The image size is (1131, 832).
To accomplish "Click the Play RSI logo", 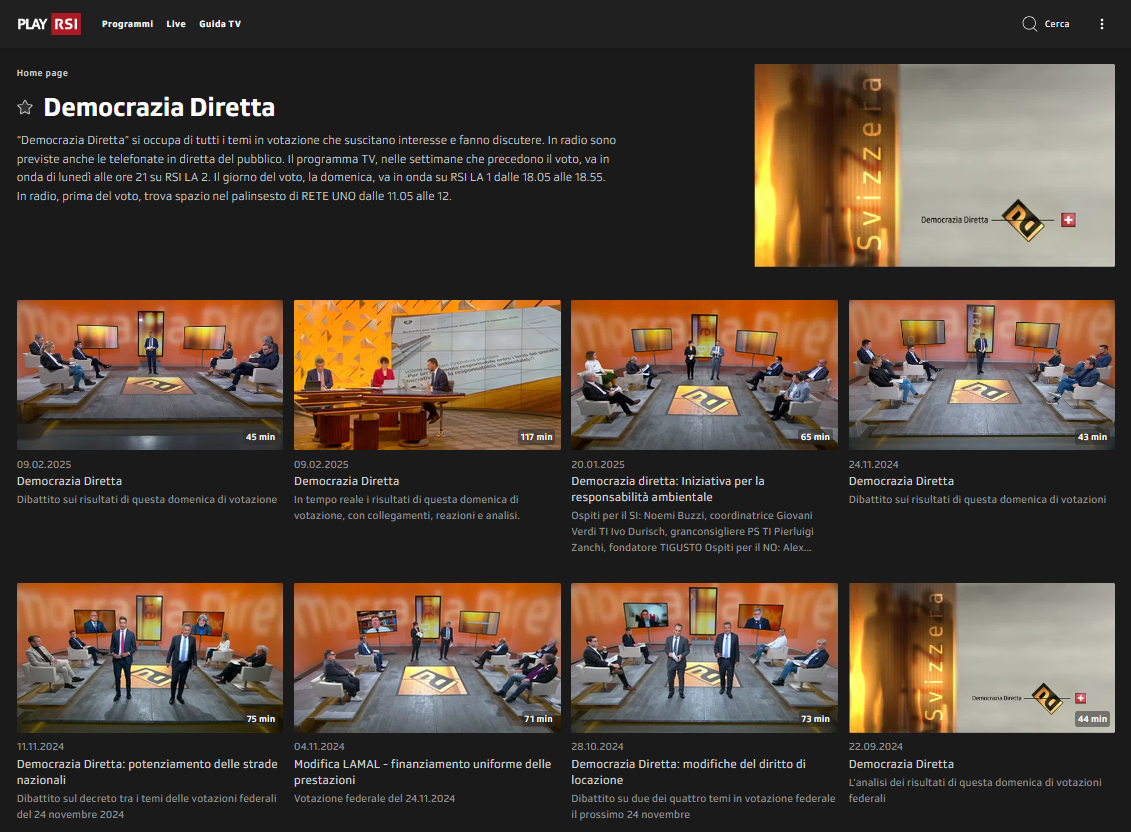I will coord(49,24).
